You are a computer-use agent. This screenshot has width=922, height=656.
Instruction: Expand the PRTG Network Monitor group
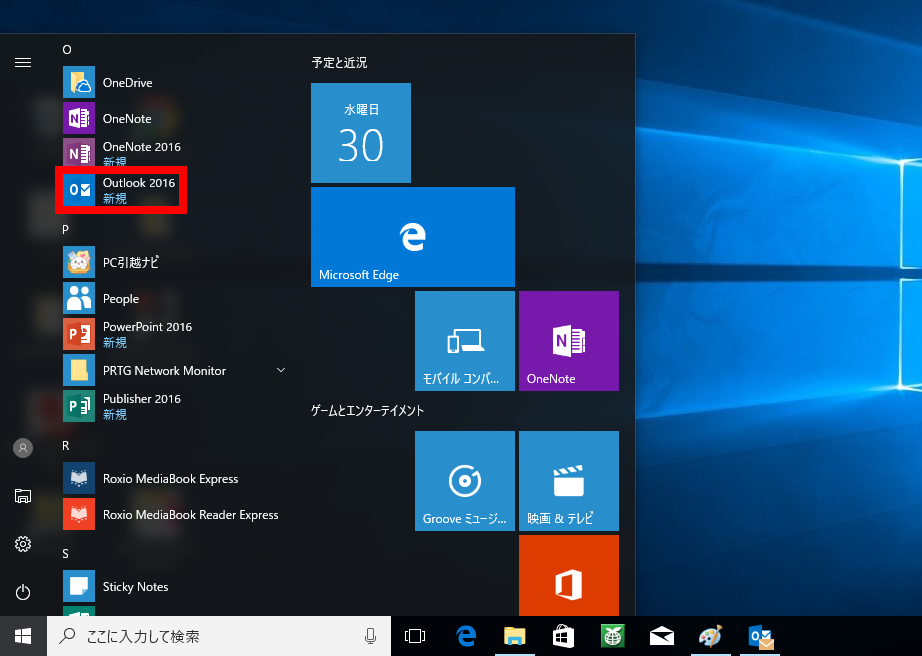(x=281, y=370)
